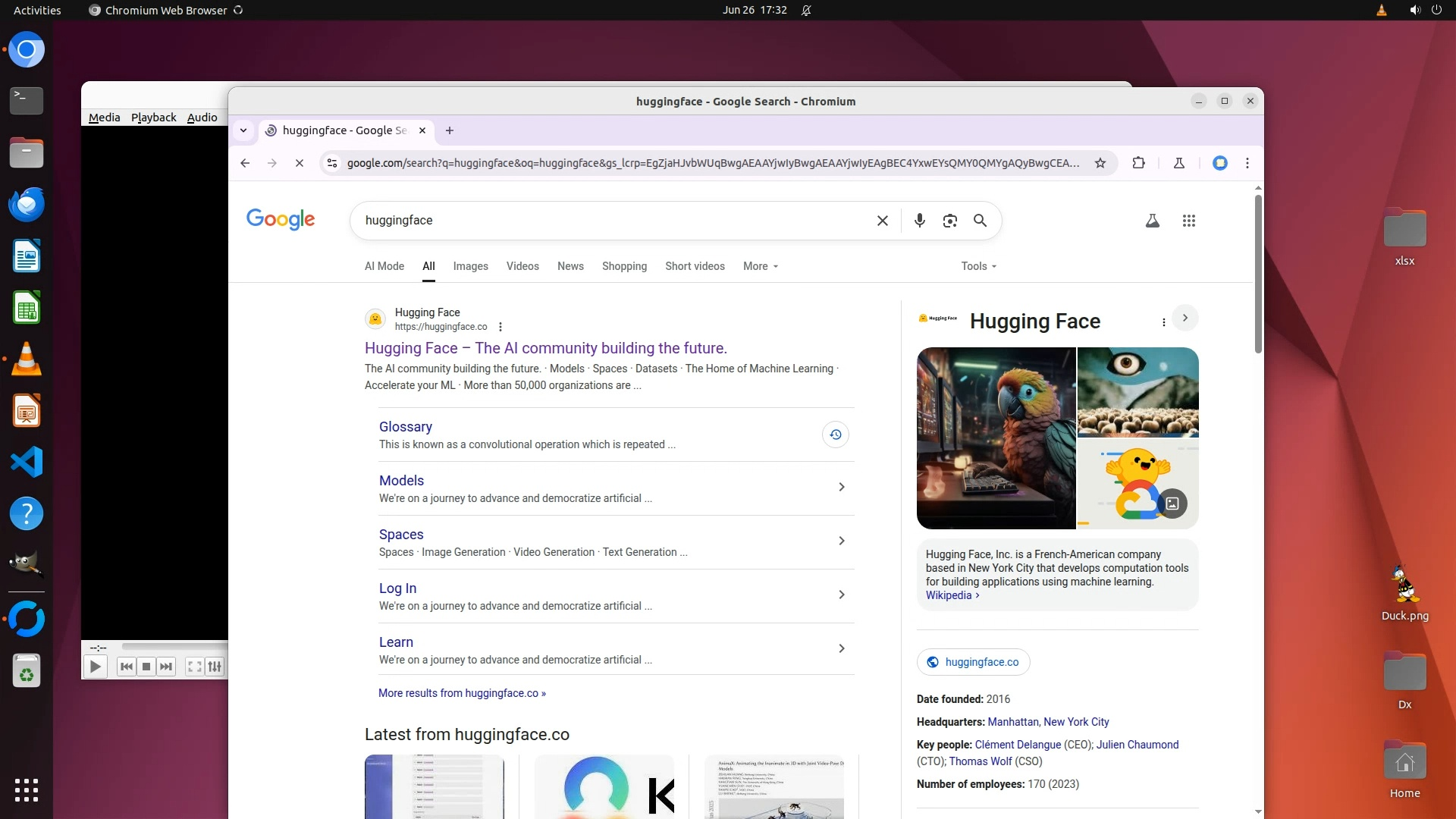Clear the search box text
Image resolution: width=1456 pixels, height=819 pixels.
[x=882, y=221]
